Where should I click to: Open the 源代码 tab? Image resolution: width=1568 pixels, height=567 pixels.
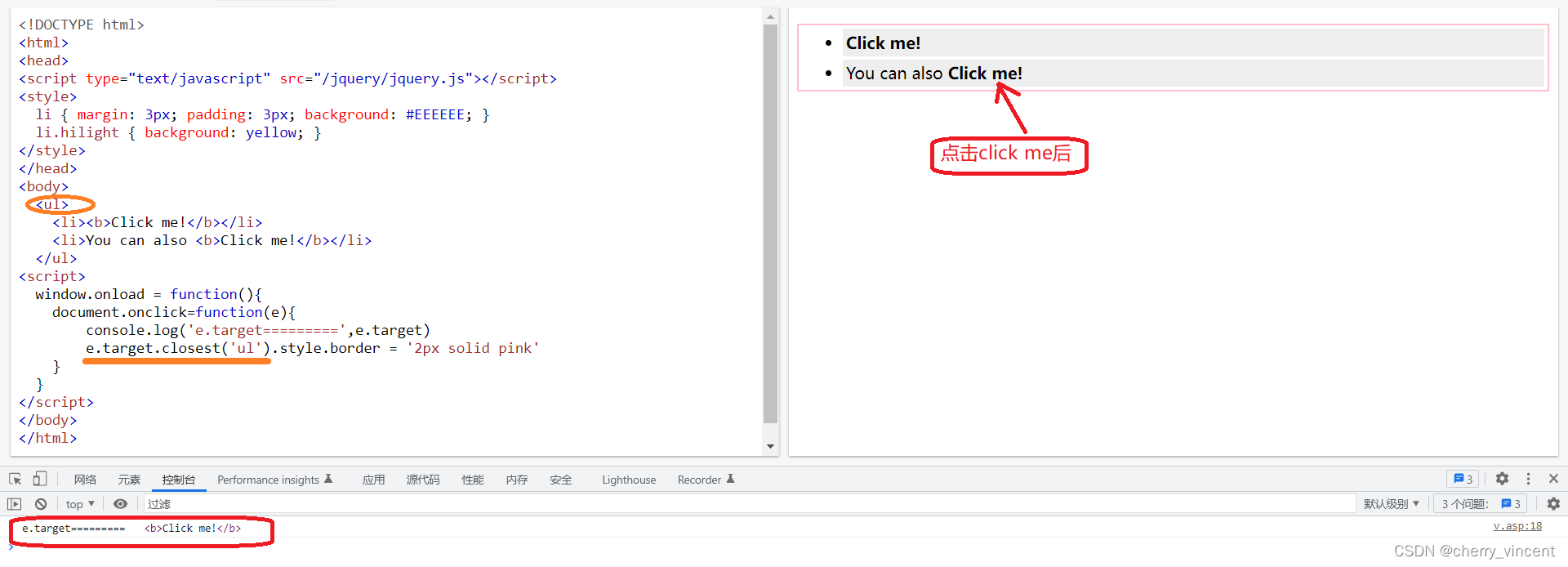coord(423,480)
